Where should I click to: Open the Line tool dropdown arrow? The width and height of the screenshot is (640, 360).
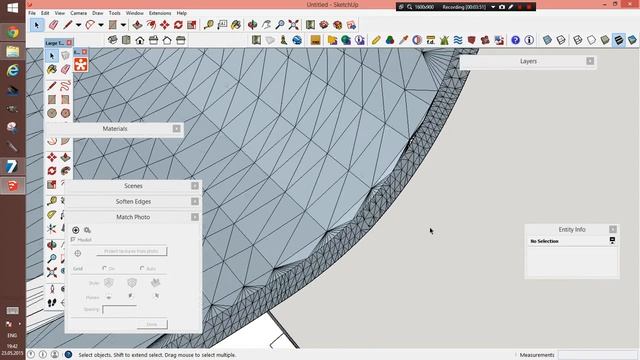tap(78, 25)
